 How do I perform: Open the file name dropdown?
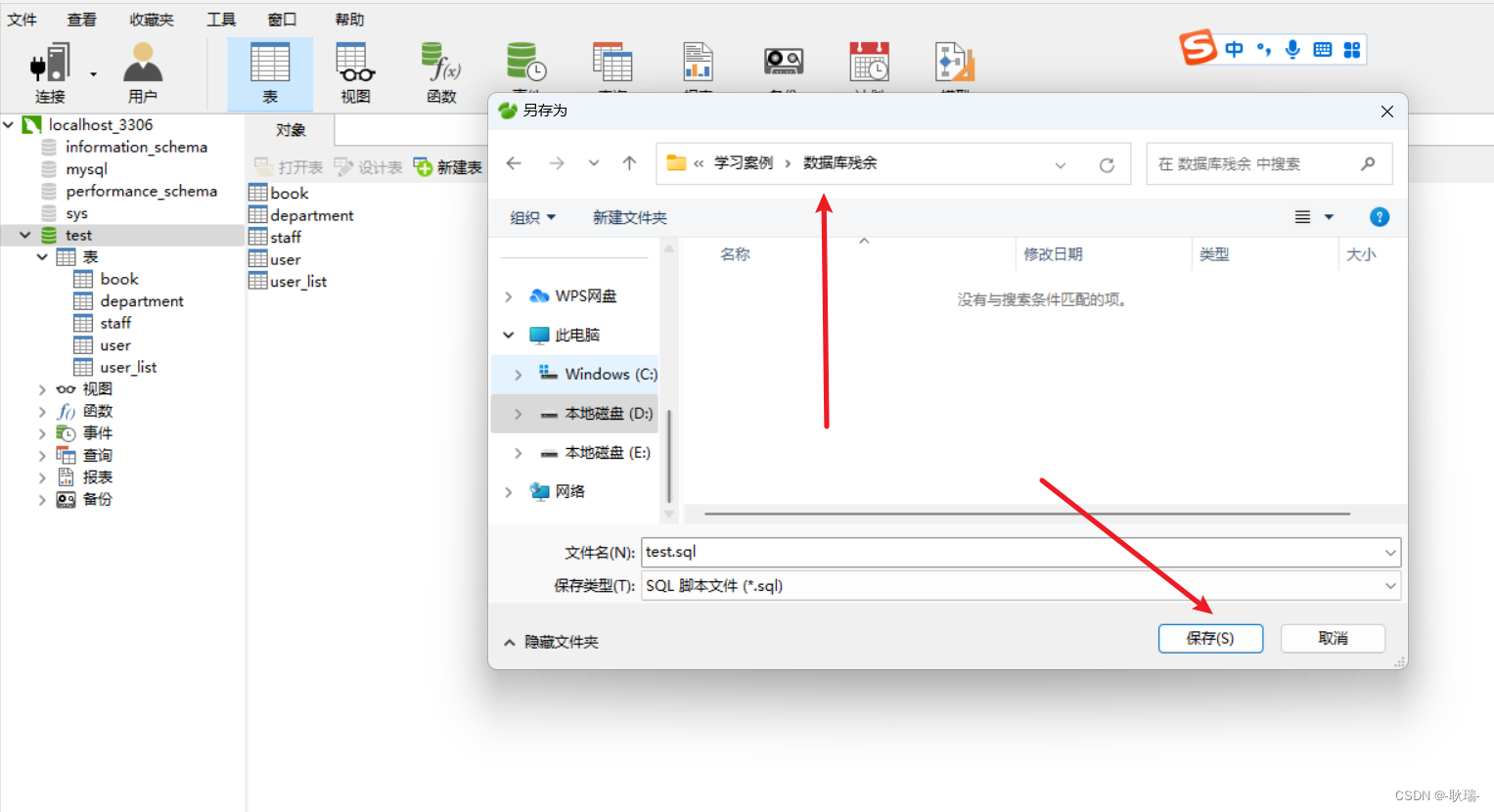pyautogui.click(x=1390, y=553)
